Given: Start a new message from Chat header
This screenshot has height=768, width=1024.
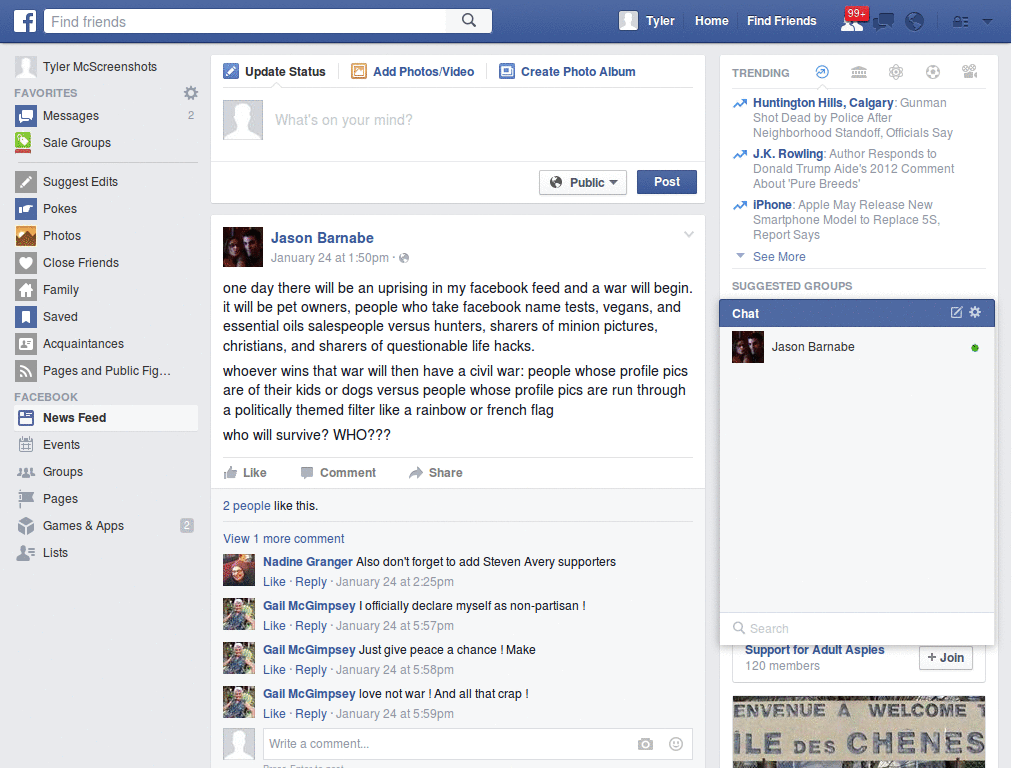Looking at the screenshot, I should click(956, 312).
